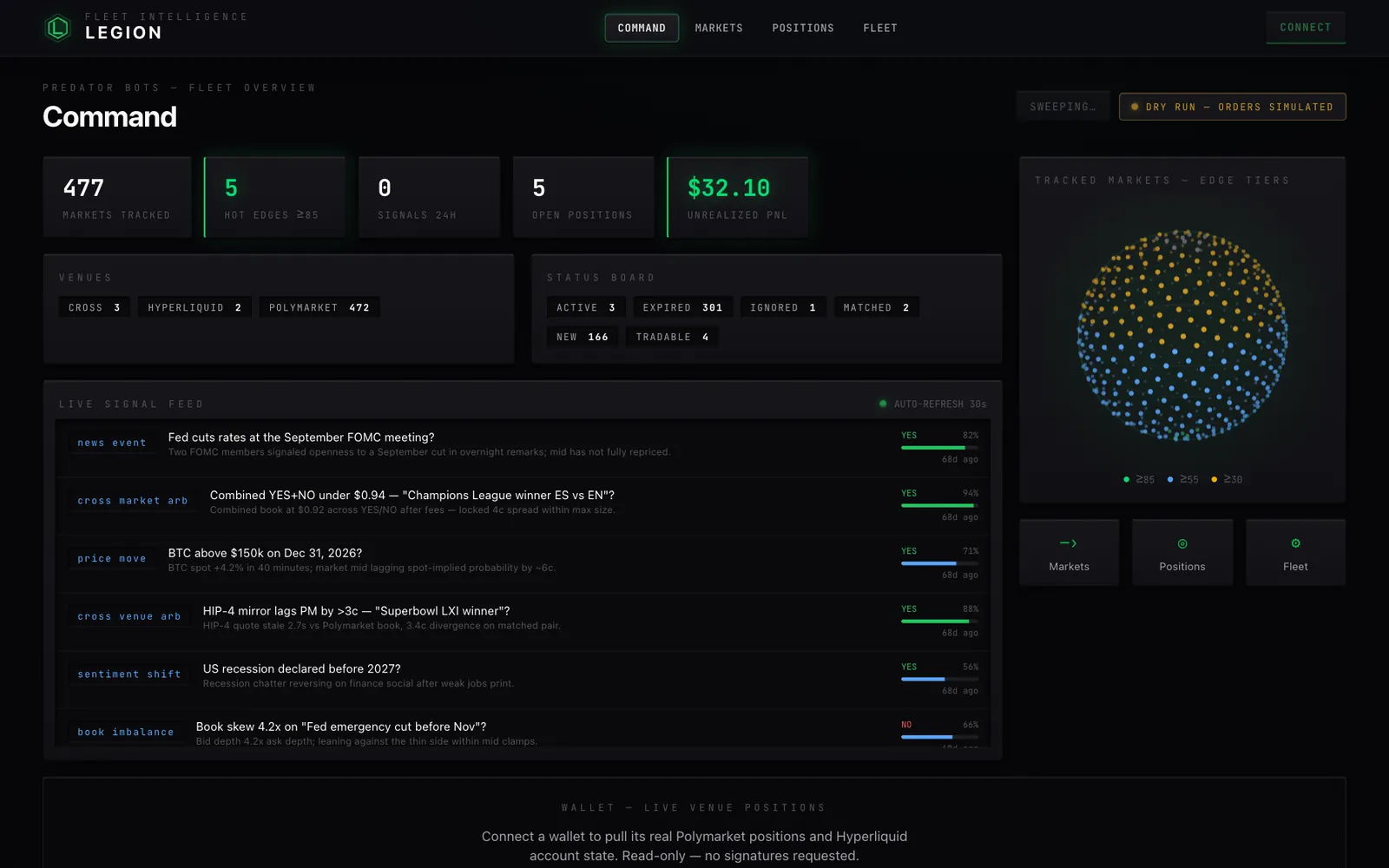Viewport: 1389px width, 868px height.
Task: Filter by Ignored 1 status
Action: (x=783, y=307)
